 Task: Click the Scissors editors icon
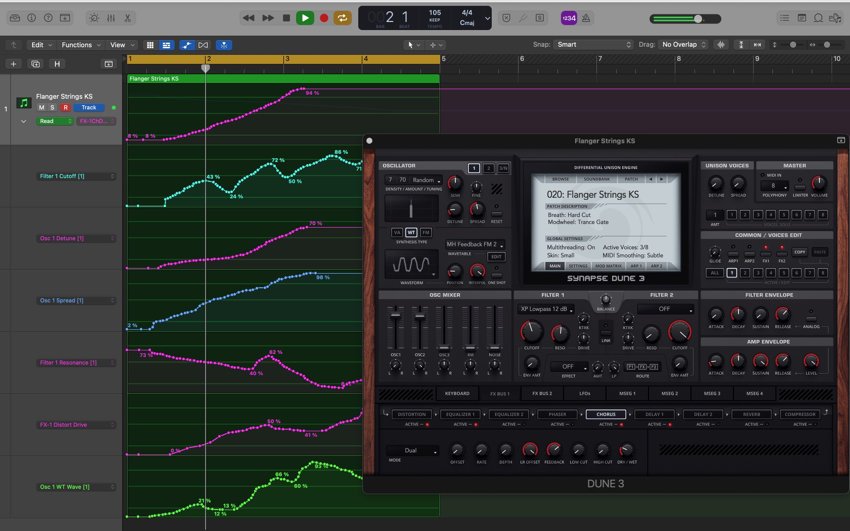click(127, 18)
